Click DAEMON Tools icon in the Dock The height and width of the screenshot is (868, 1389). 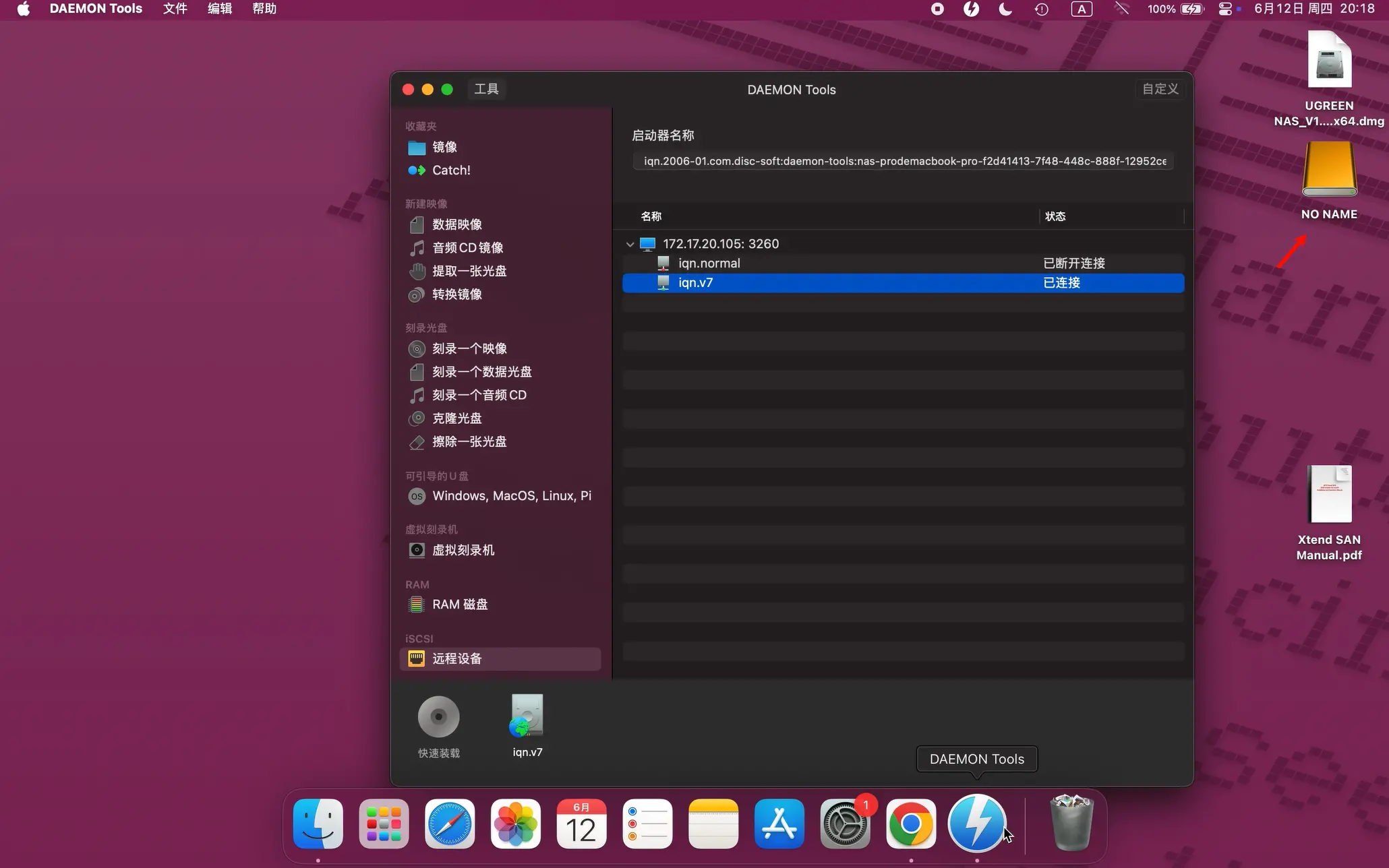977,824
